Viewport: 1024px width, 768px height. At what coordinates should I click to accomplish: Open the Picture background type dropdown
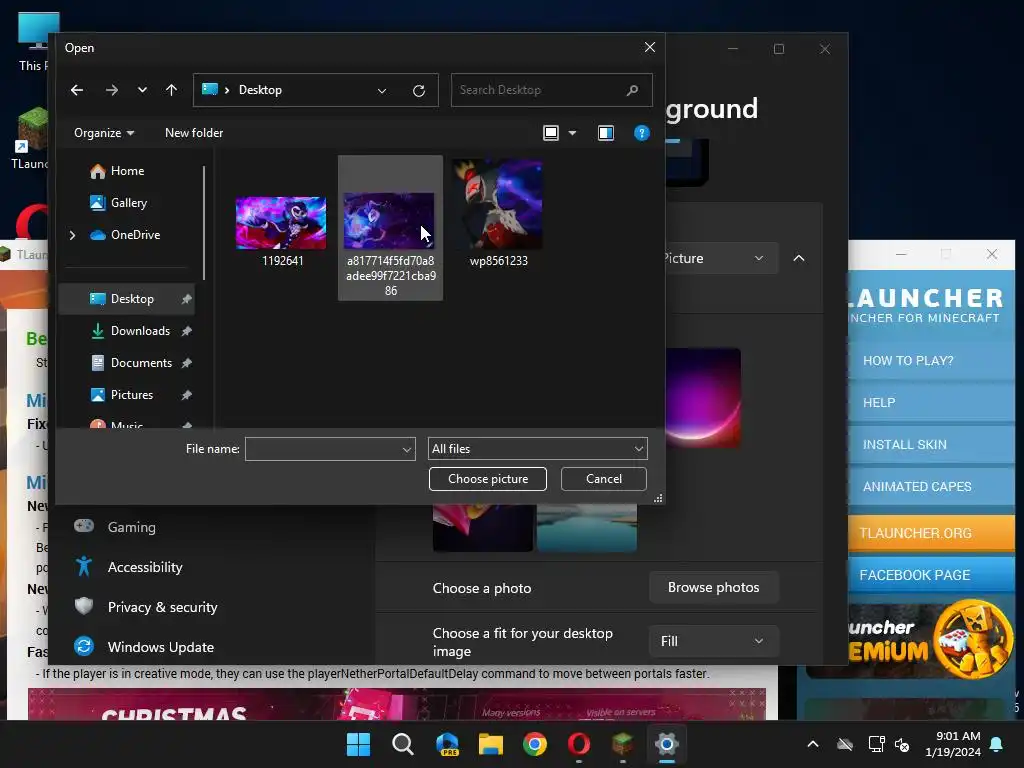(x=722, y=259)
